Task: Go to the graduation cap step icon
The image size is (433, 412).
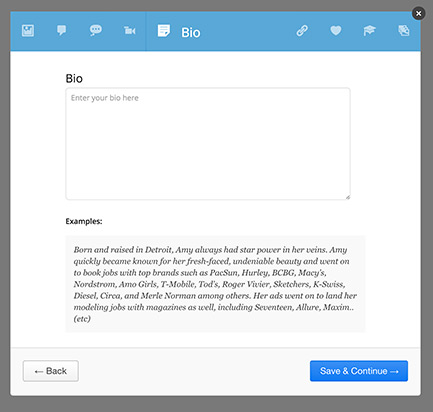Action: click(369, 31)
